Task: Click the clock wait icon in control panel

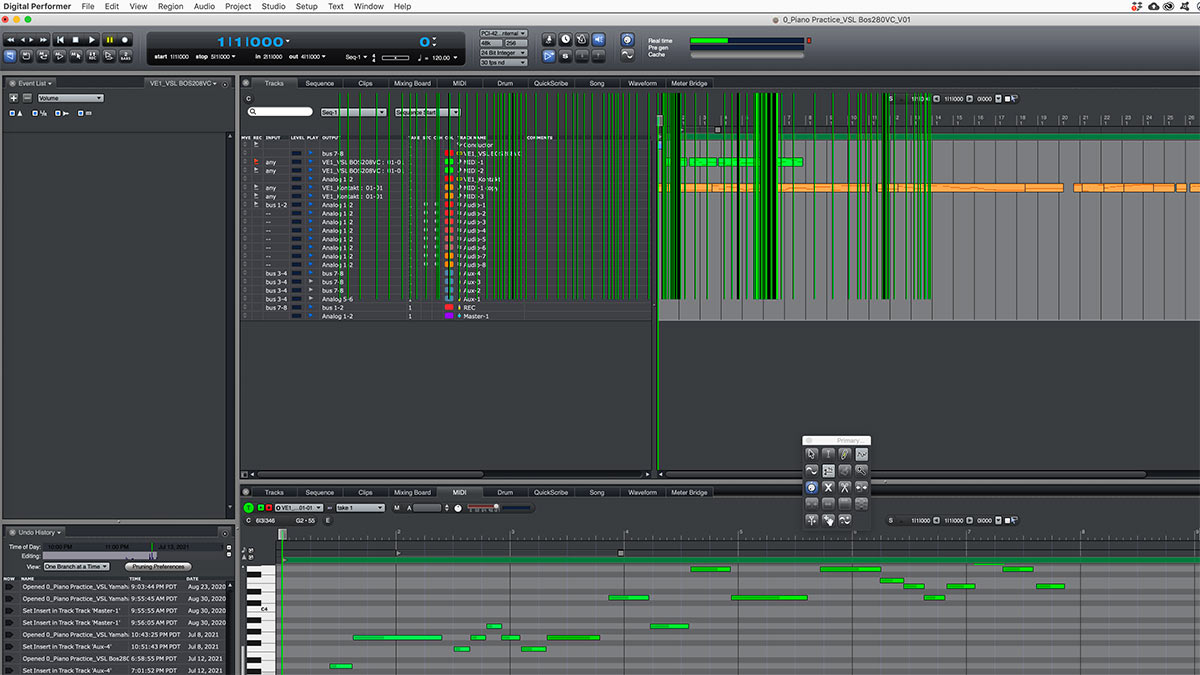Action: [x=565, y=39]
